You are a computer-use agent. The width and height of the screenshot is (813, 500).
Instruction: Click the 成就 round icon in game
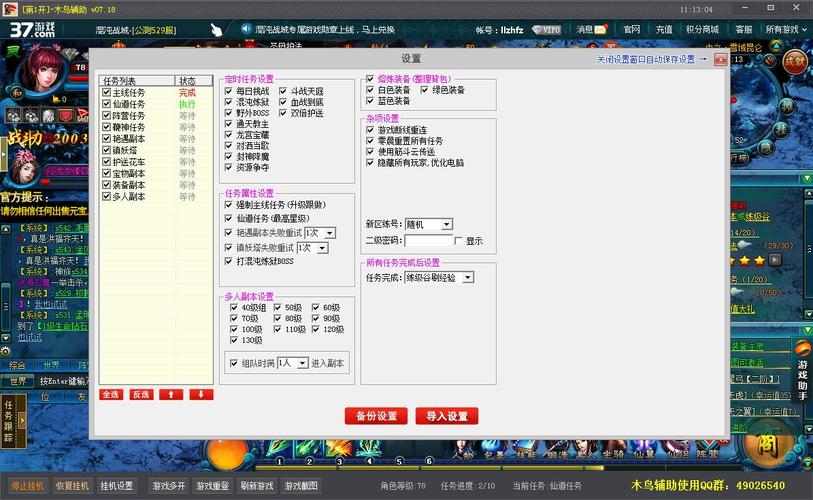tap(795, 62)
